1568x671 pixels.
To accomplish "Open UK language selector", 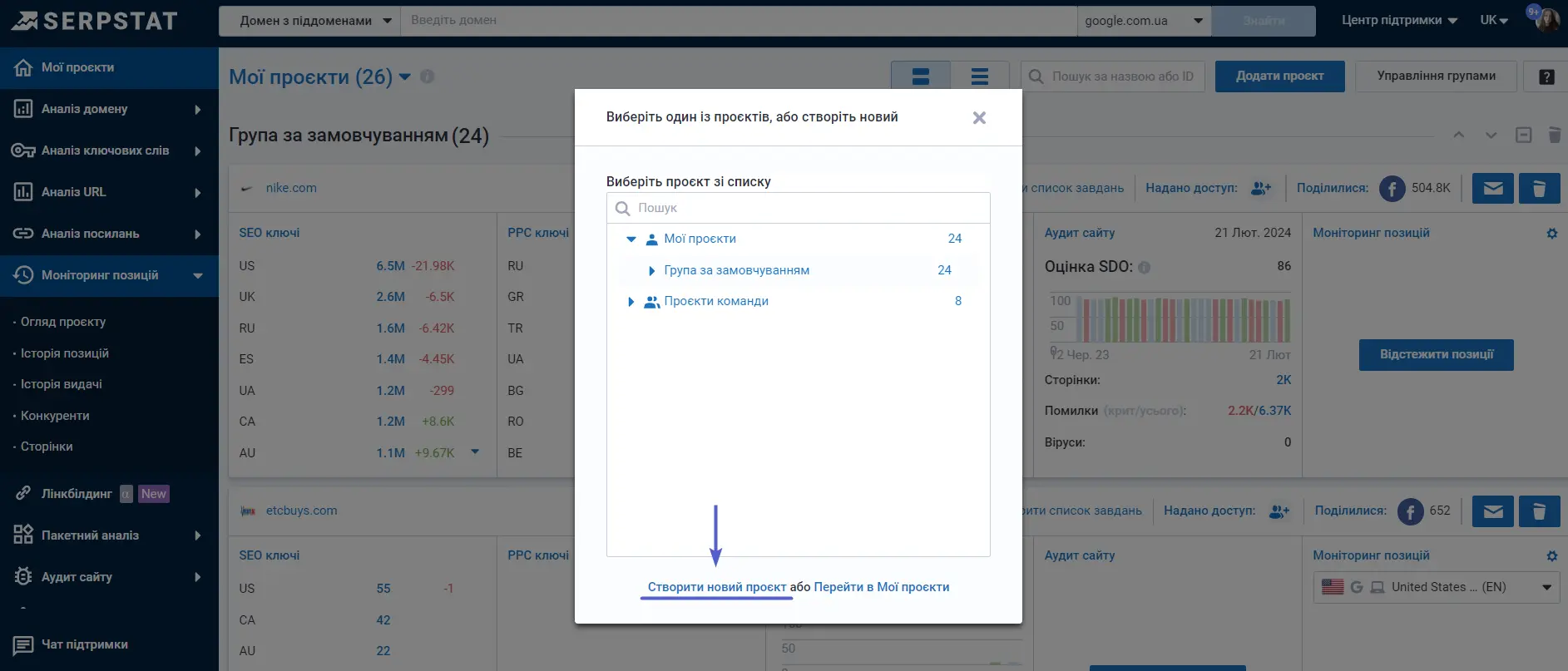I will coord(1494,20).
